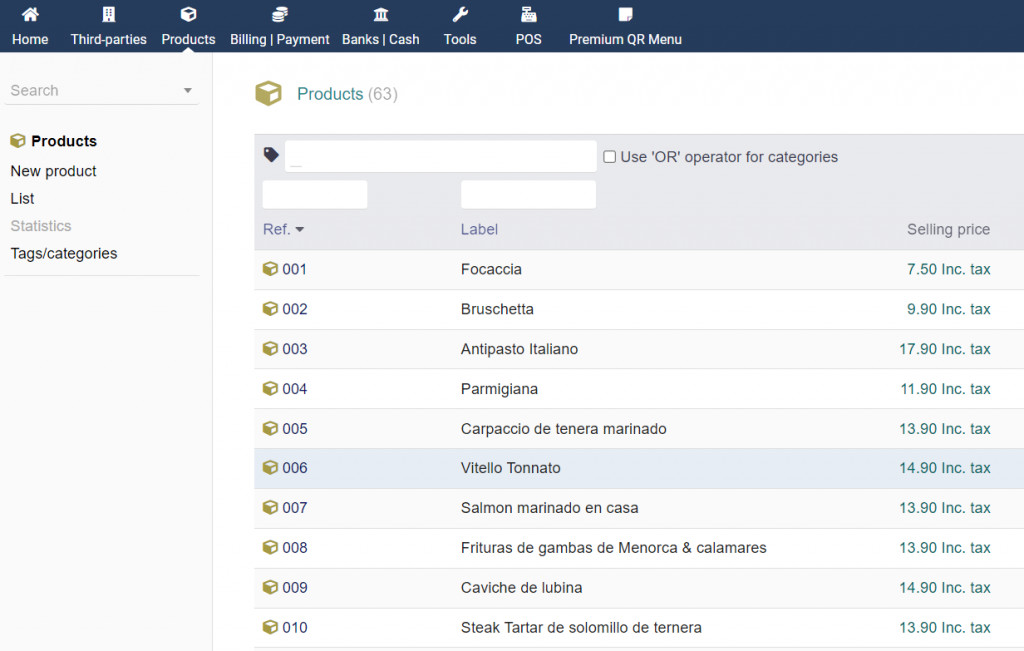Select Tags/categories in left sidebar
The height and width of the screenshot is (651, 1024).
[64, 254]
